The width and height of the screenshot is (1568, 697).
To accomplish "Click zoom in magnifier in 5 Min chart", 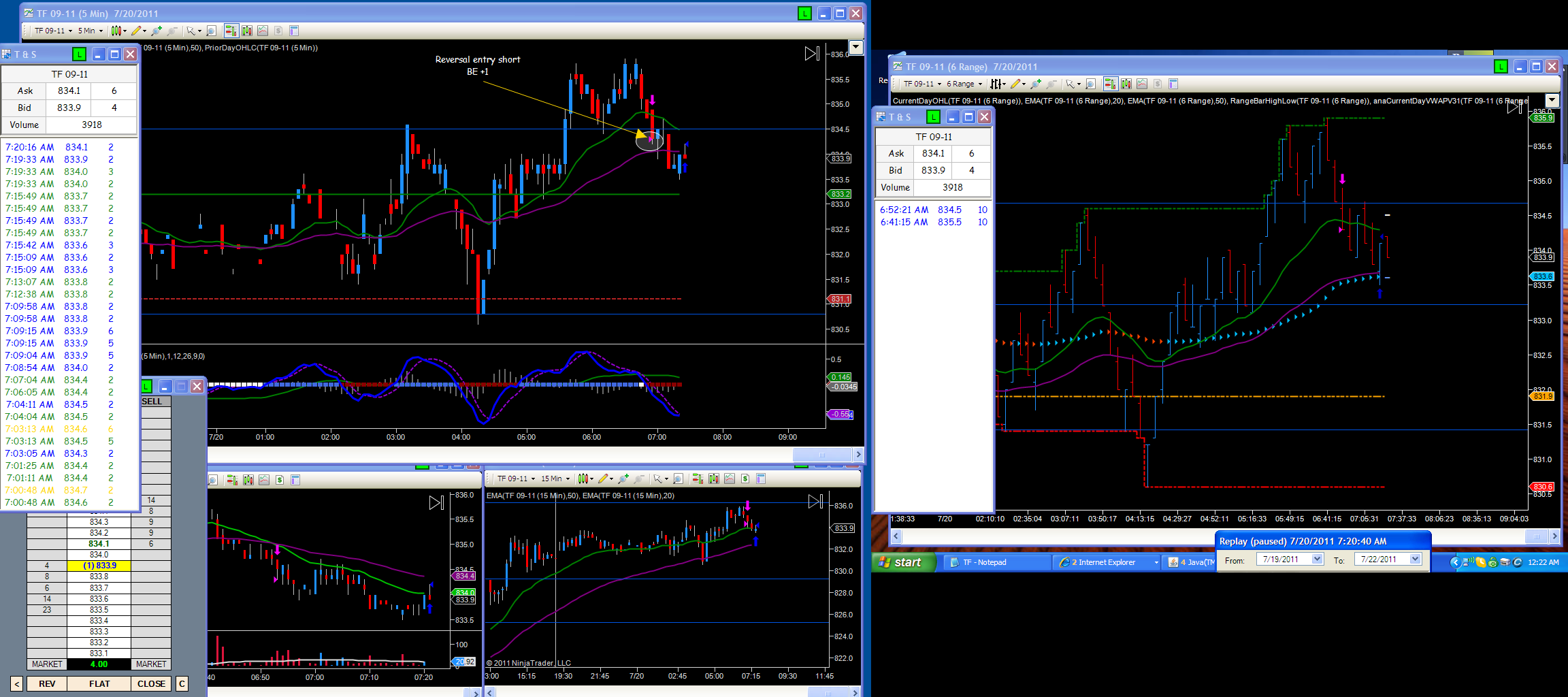I will click(x=157, y=31).
